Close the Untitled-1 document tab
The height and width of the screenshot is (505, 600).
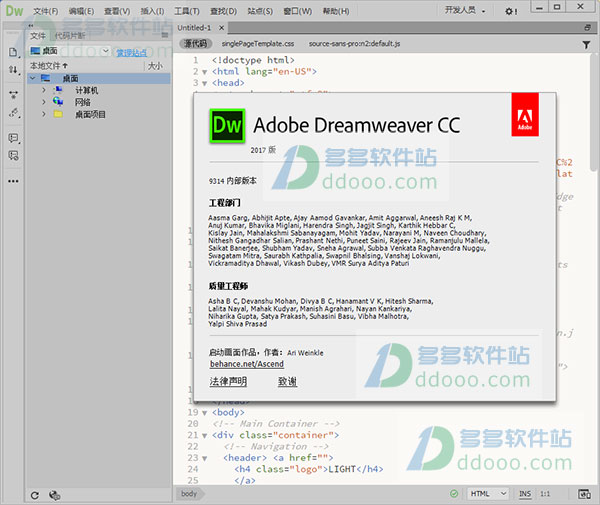pos(221,28)
